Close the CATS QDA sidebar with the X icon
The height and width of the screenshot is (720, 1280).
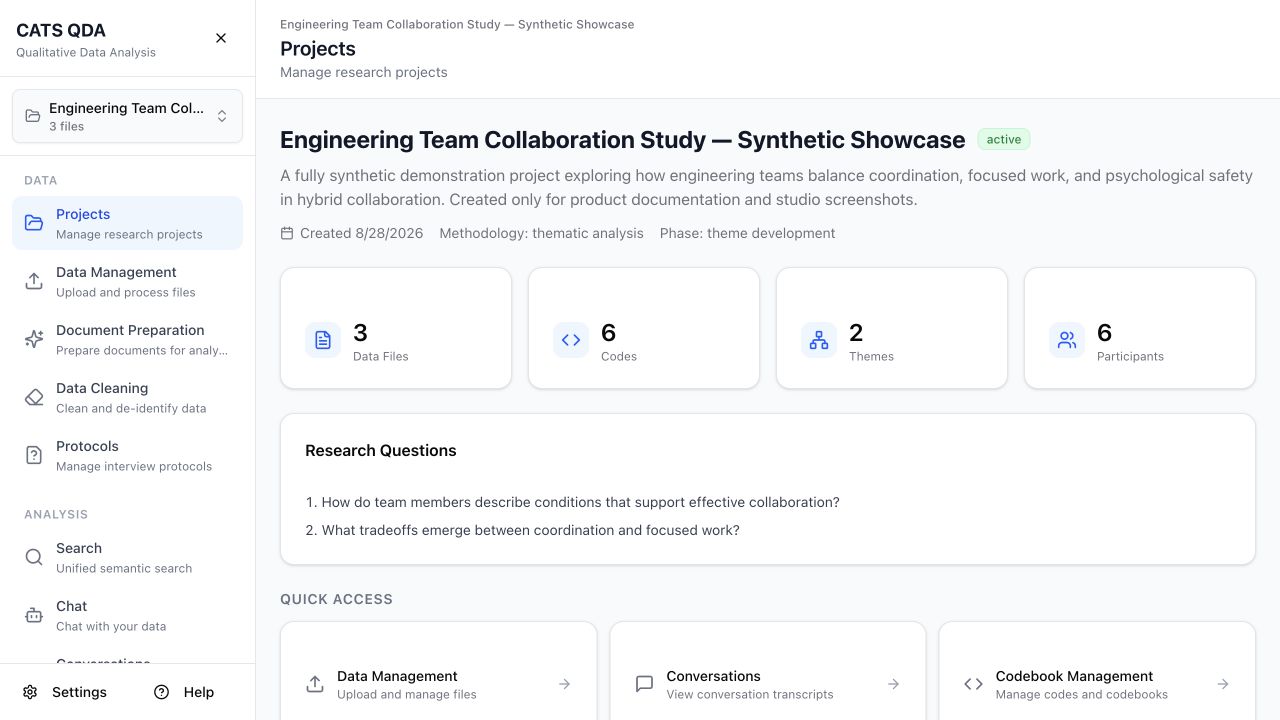221,38
